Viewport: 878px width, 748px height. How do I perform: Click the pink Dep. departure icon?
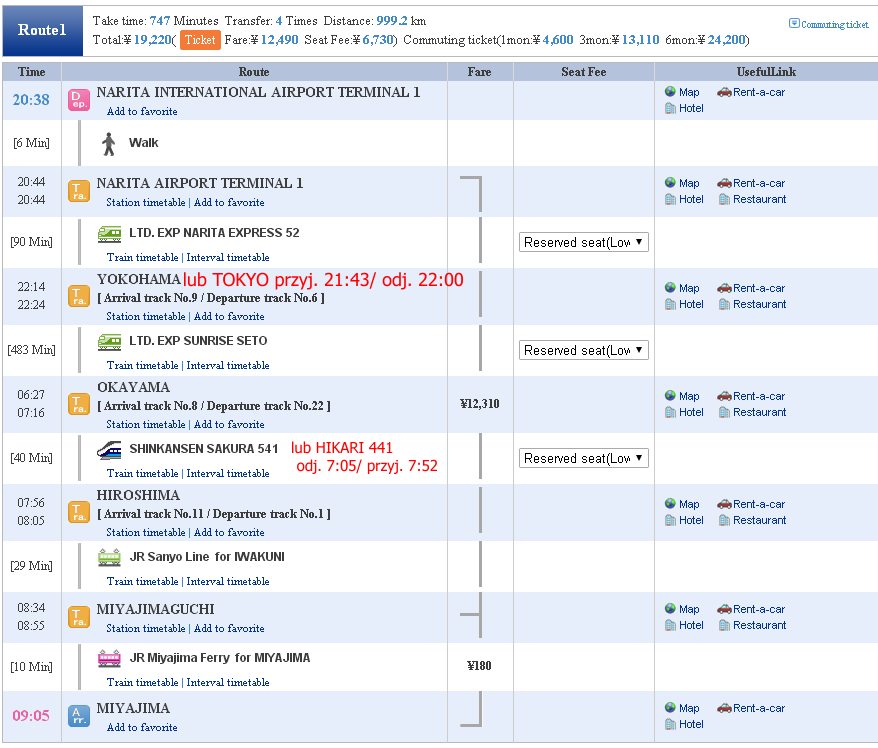click(79, 100)
